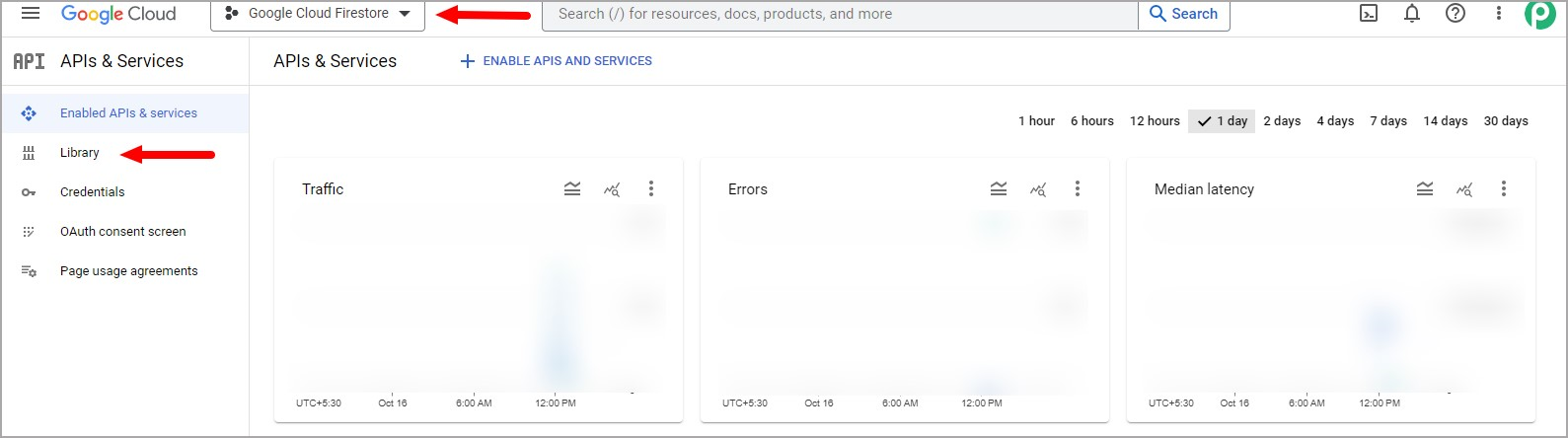Explore Errors chart in Metrics Explorer icon
1568x438 pixels.
(x=1038, y=188)
